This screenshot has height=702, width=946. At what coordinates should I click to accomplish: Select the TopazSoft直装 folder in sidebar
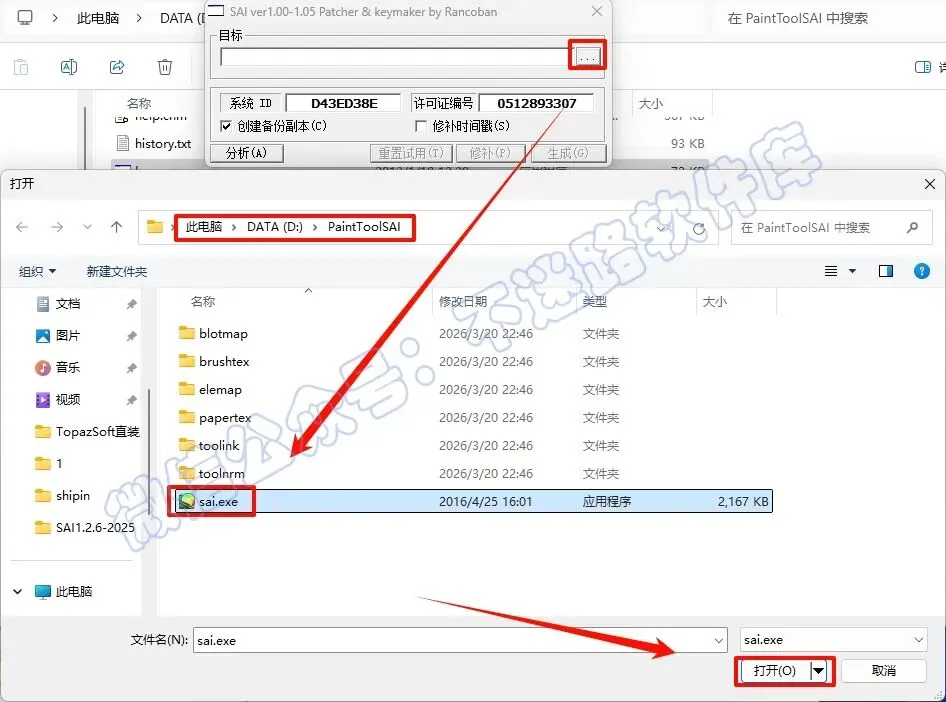pos(87,431)
